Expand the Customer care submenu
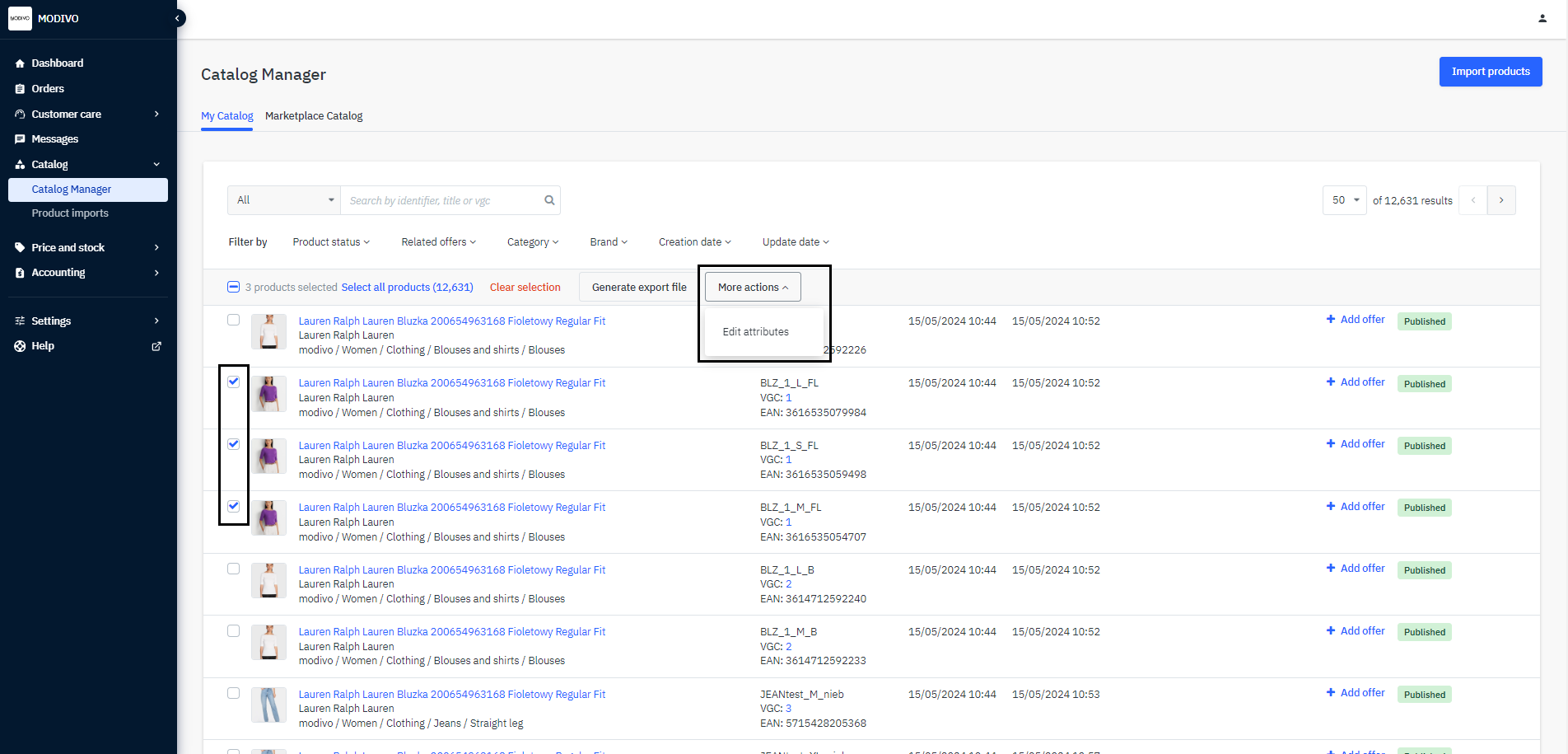This screenshot has height=754, width=1568. tap(156, 115)
